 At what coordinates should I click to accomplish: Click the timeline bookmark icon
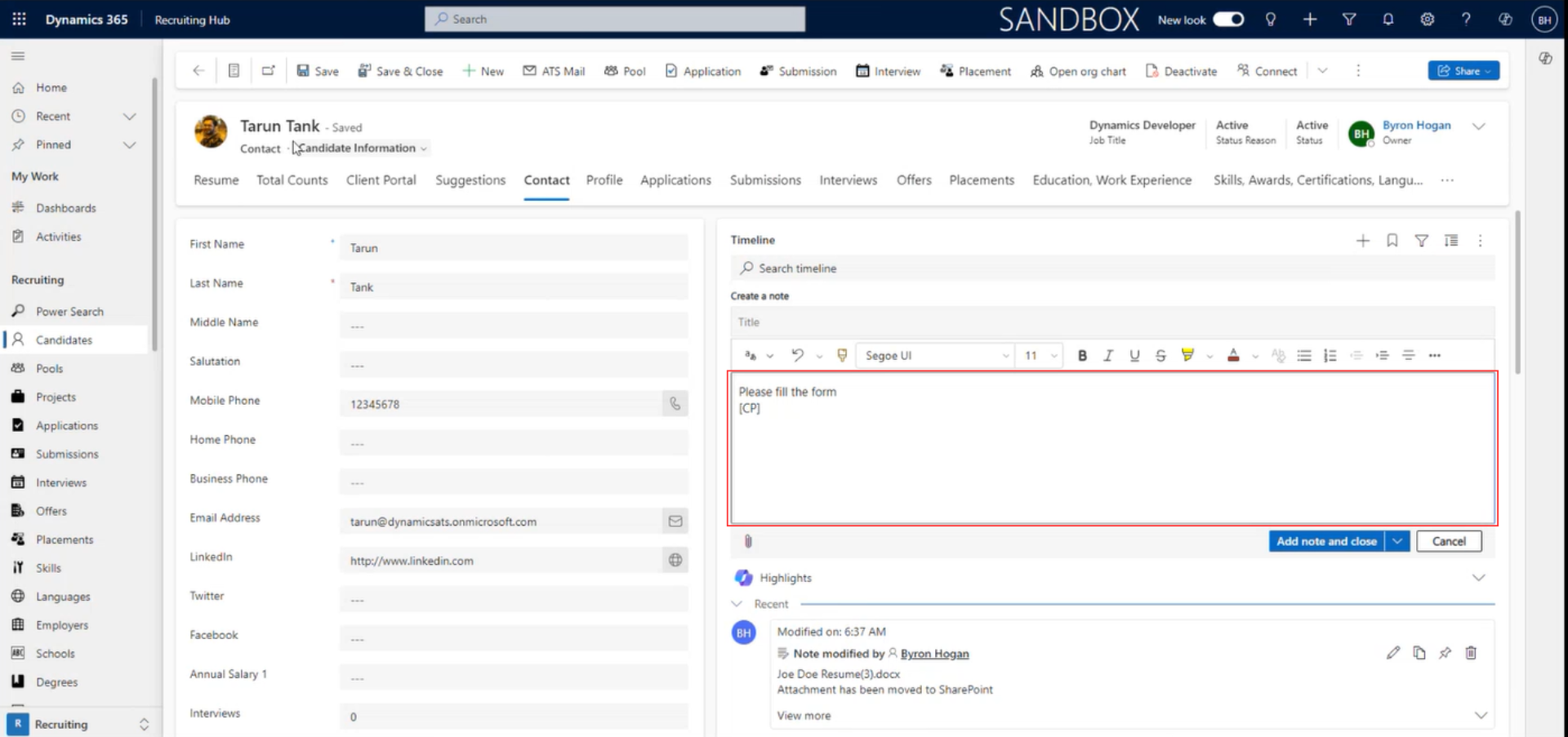click(1392, 241)
